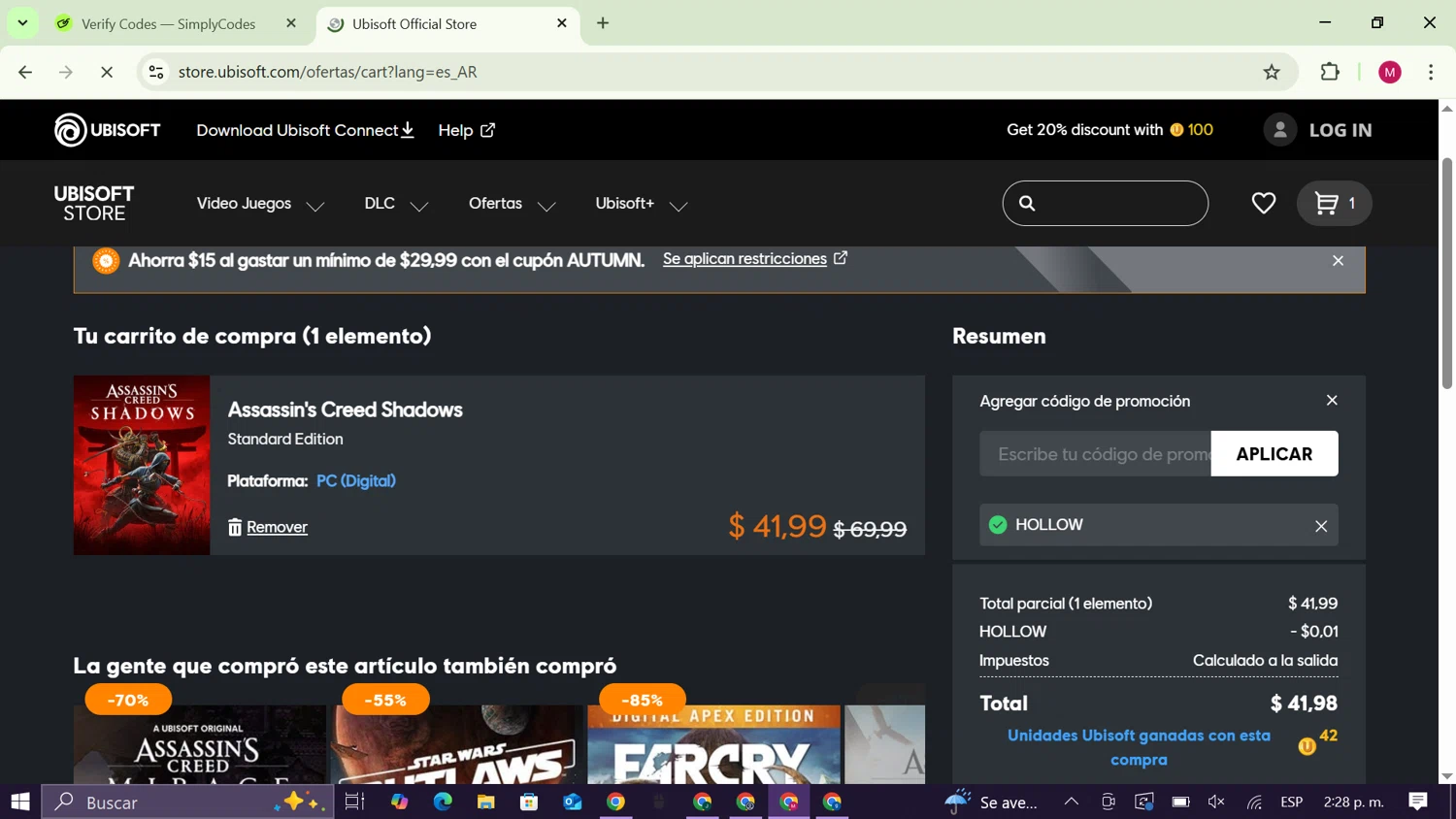The height and width of the screenshot is (819, 1456).
Task: Click the HOLLOW - $0,01 discount line
Action: coord(1158,632)
